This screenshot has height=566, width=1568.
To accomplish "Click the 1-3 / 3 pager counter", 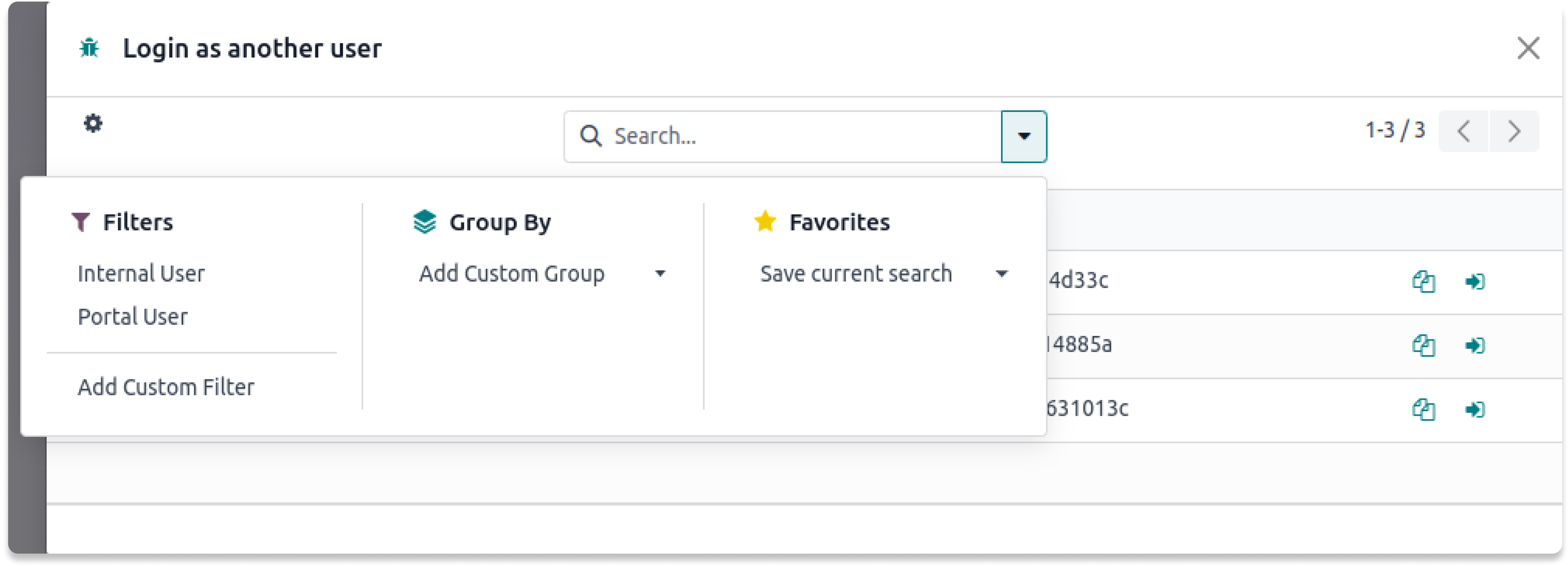I will tap(1395, 130).
